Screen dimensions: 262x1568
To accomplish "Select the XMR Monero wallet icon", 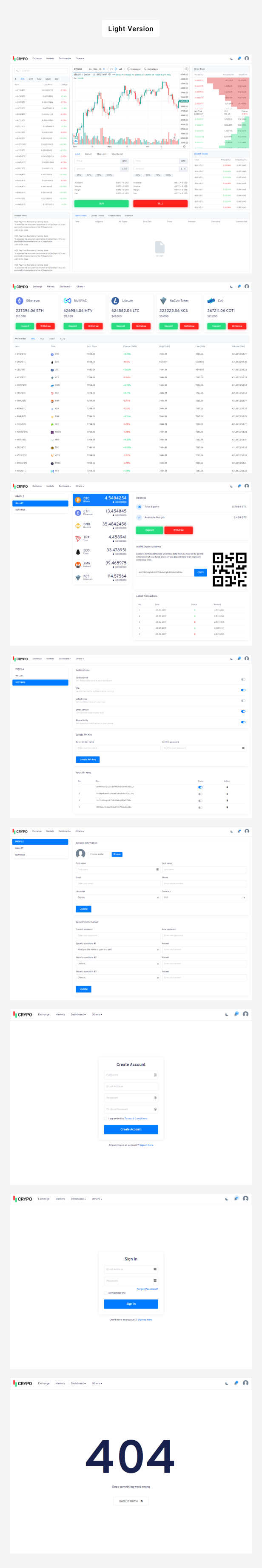I will pyautogui.click(x=78, y=564).
